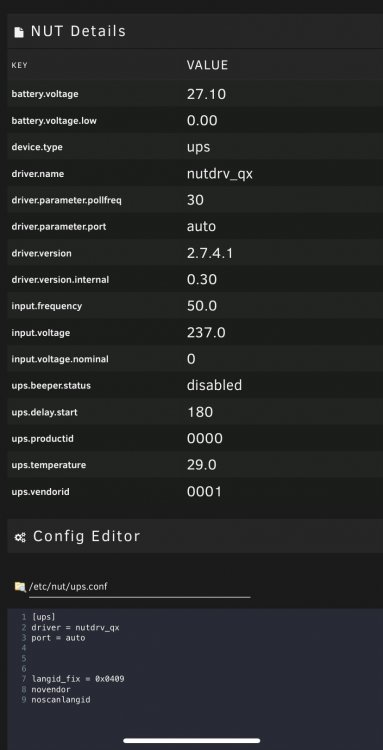This screenshot has width=383, height=750.
Task: Click the noscanlangid line in editor
Action: click(x=61, y=700)
